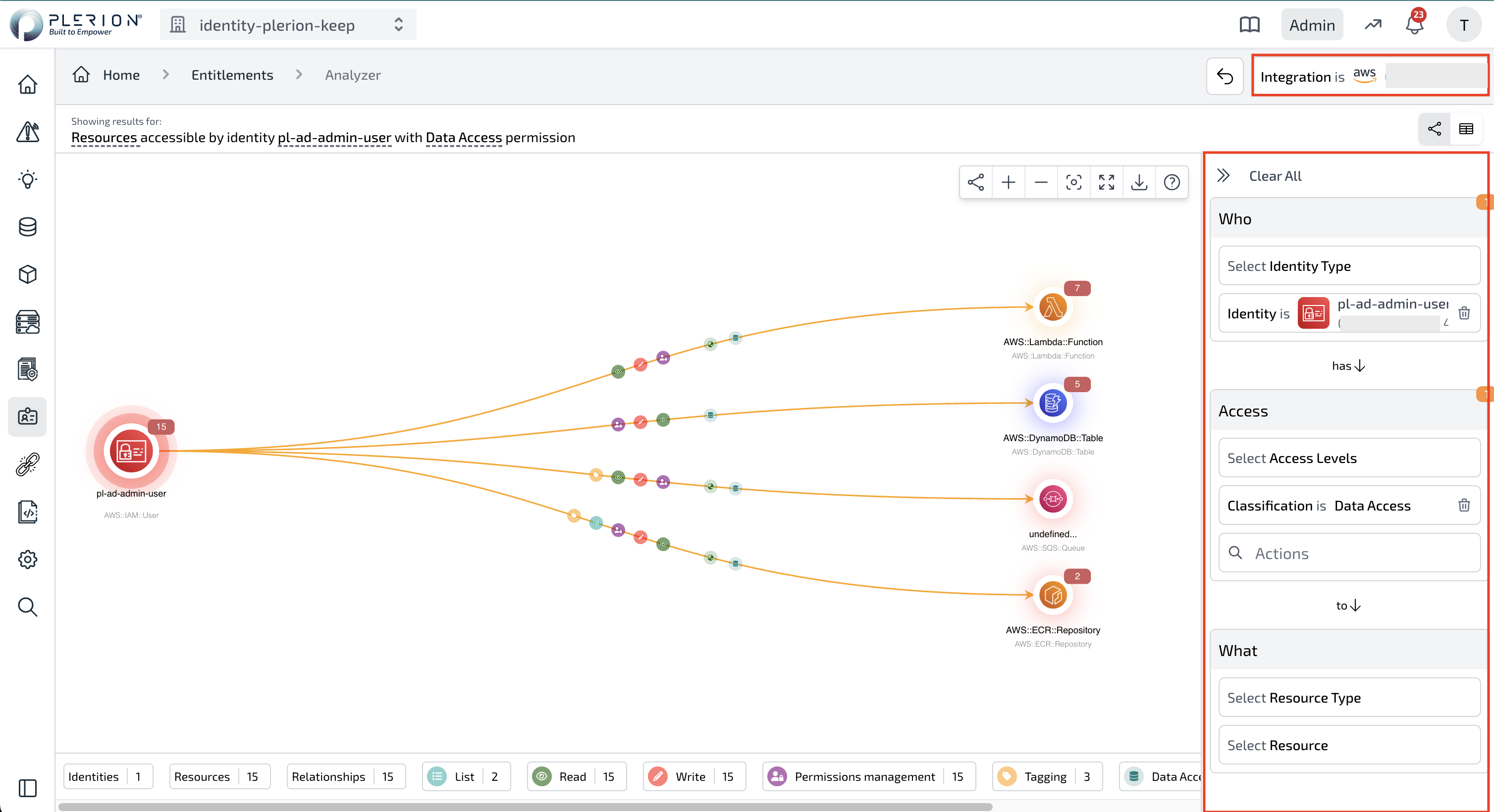Open the insights lightbulb icon in sidebar
The height and width of the screenshot is (812, 1494).
tap(27, 180)
